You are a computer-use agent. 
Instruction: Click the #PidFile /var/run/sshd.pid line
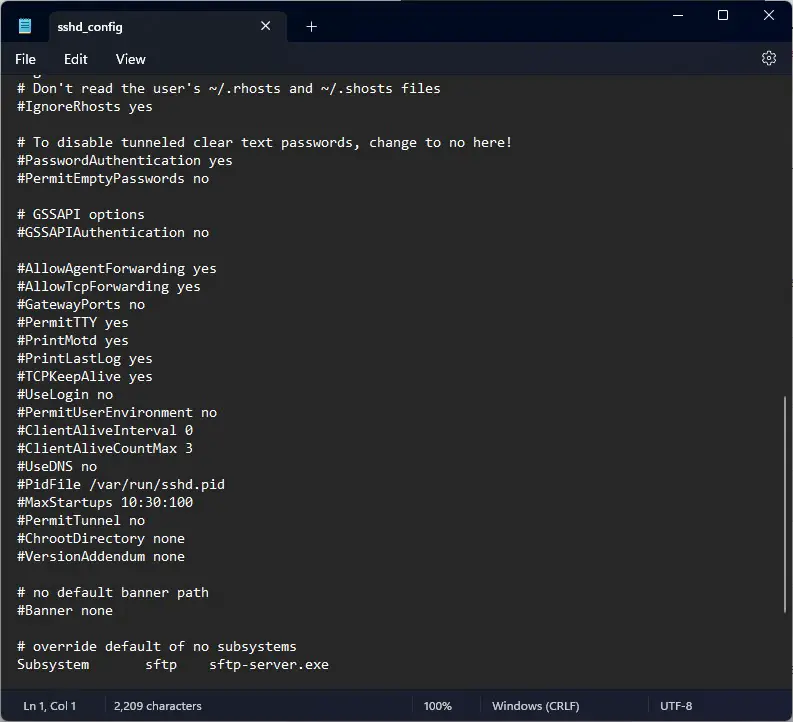pos(121,485)
